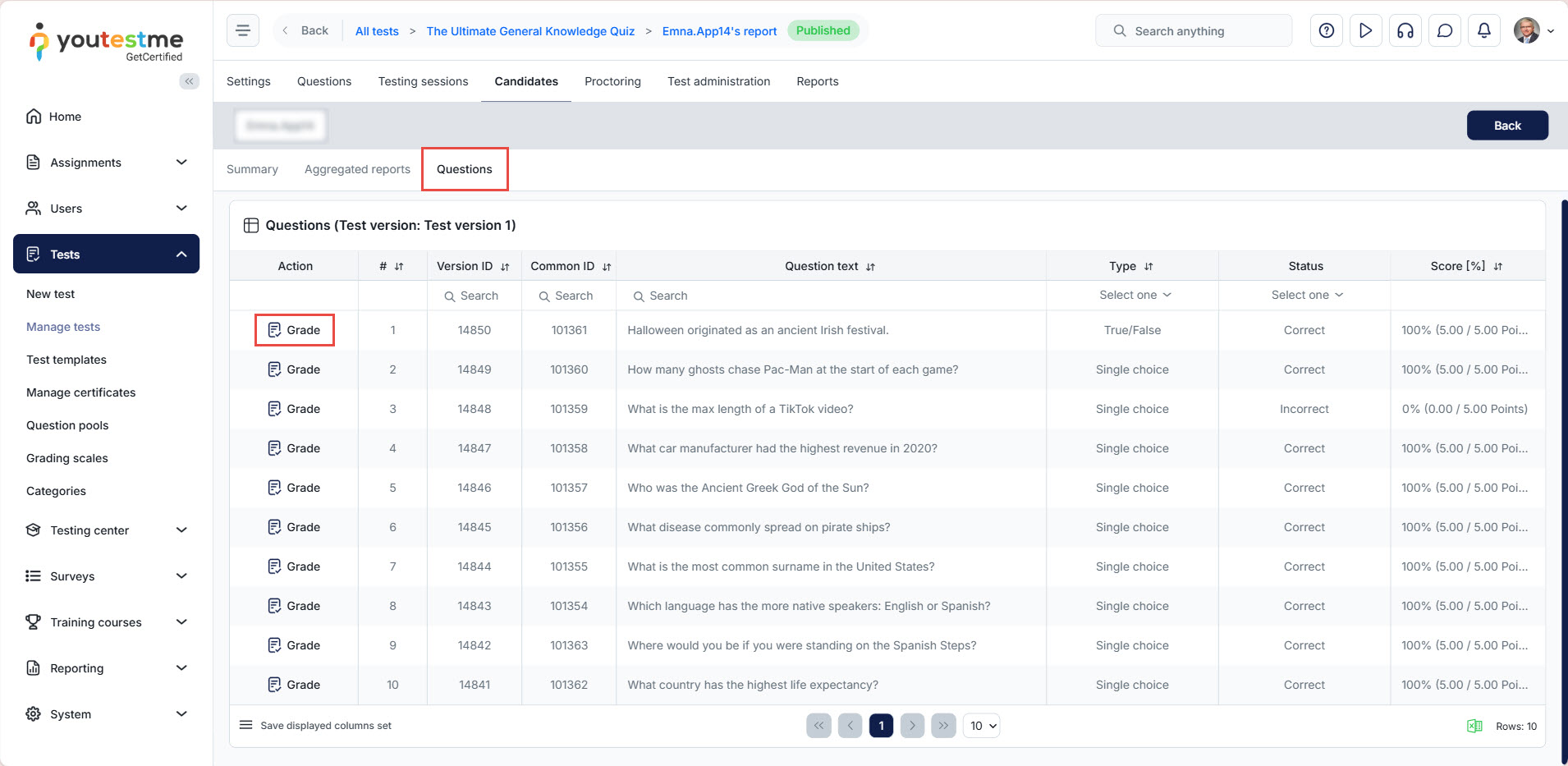Toggle sort on Version ID column
This screenshot has width=1568, height=766.
tap(505, 267)
